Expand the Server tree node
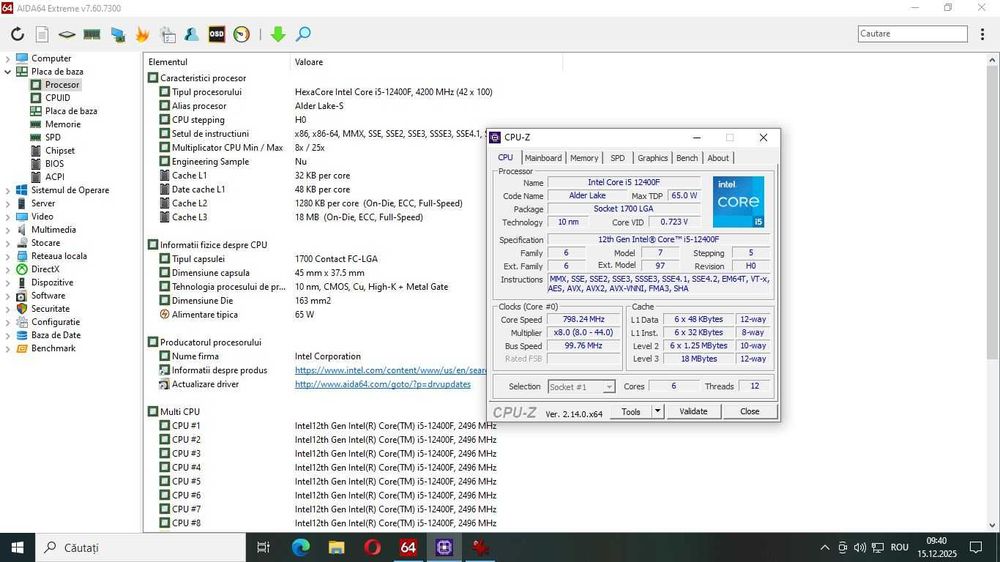Screen dimensions: 1000x562 [8, 203]
